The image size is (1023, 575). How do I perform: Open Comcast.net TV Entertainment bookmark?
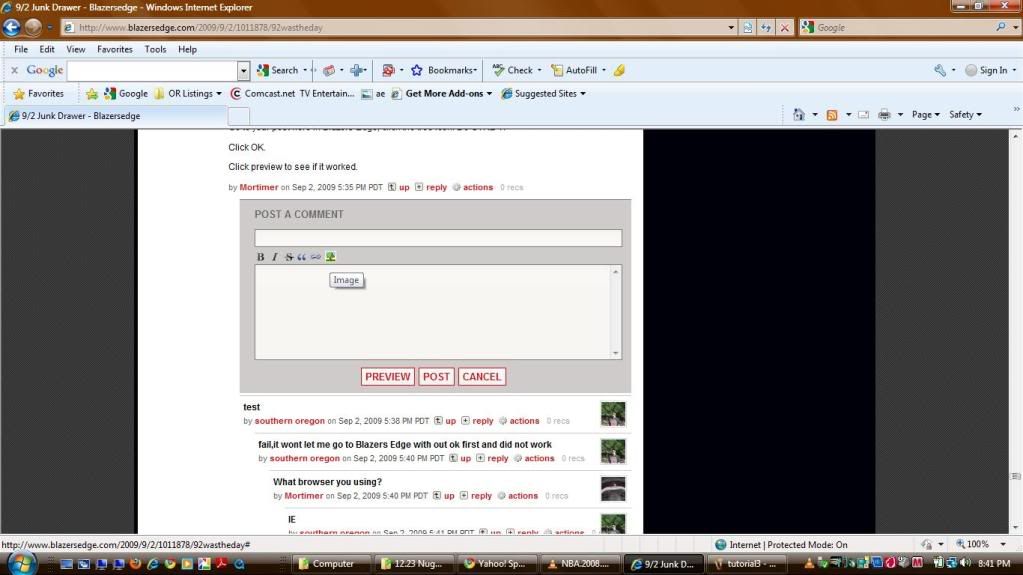tap(293, 93)
